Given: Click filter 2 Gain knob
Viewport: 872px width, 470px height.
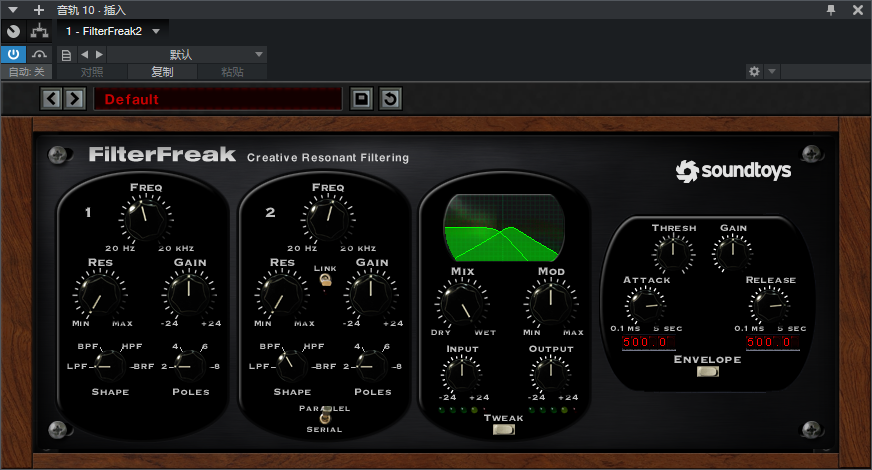Looking at the screenshot, I should coord(371,295).
